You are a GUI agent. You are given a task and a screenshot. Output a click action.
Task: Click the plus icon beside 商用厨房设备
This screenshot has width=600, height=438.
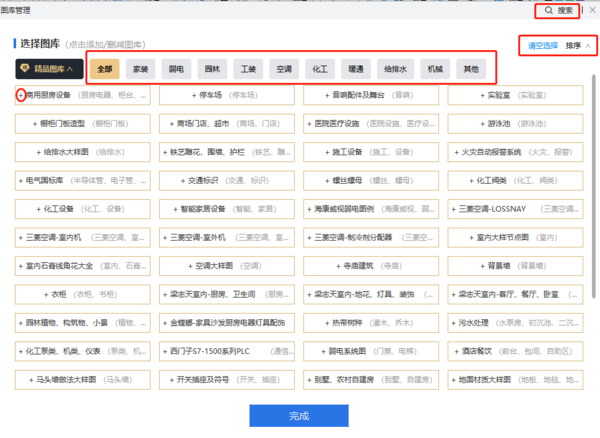click(x=22, y=96)
